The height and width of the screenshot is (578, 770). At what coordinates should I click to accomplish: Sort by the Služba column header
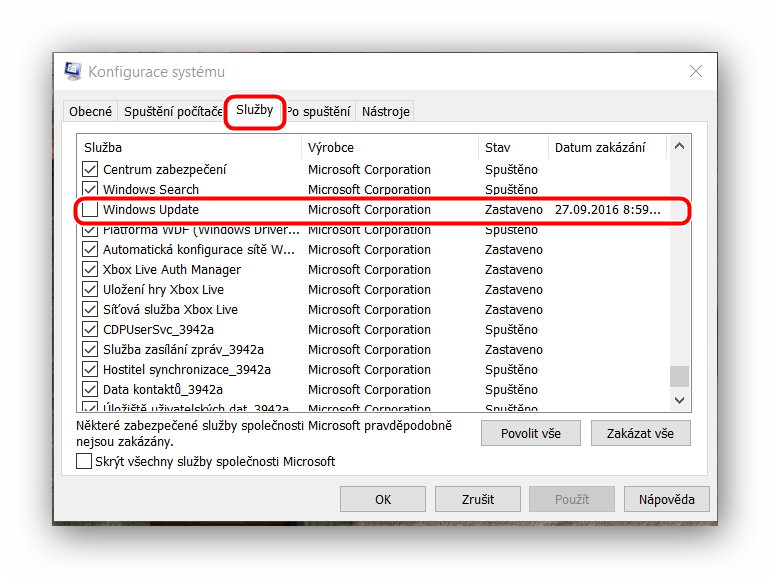189,147
